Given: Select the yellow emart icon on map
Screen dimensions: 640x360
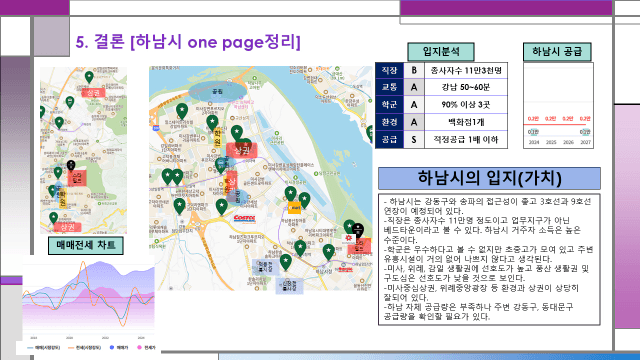Looking at the screenshot, I should 294,208.
